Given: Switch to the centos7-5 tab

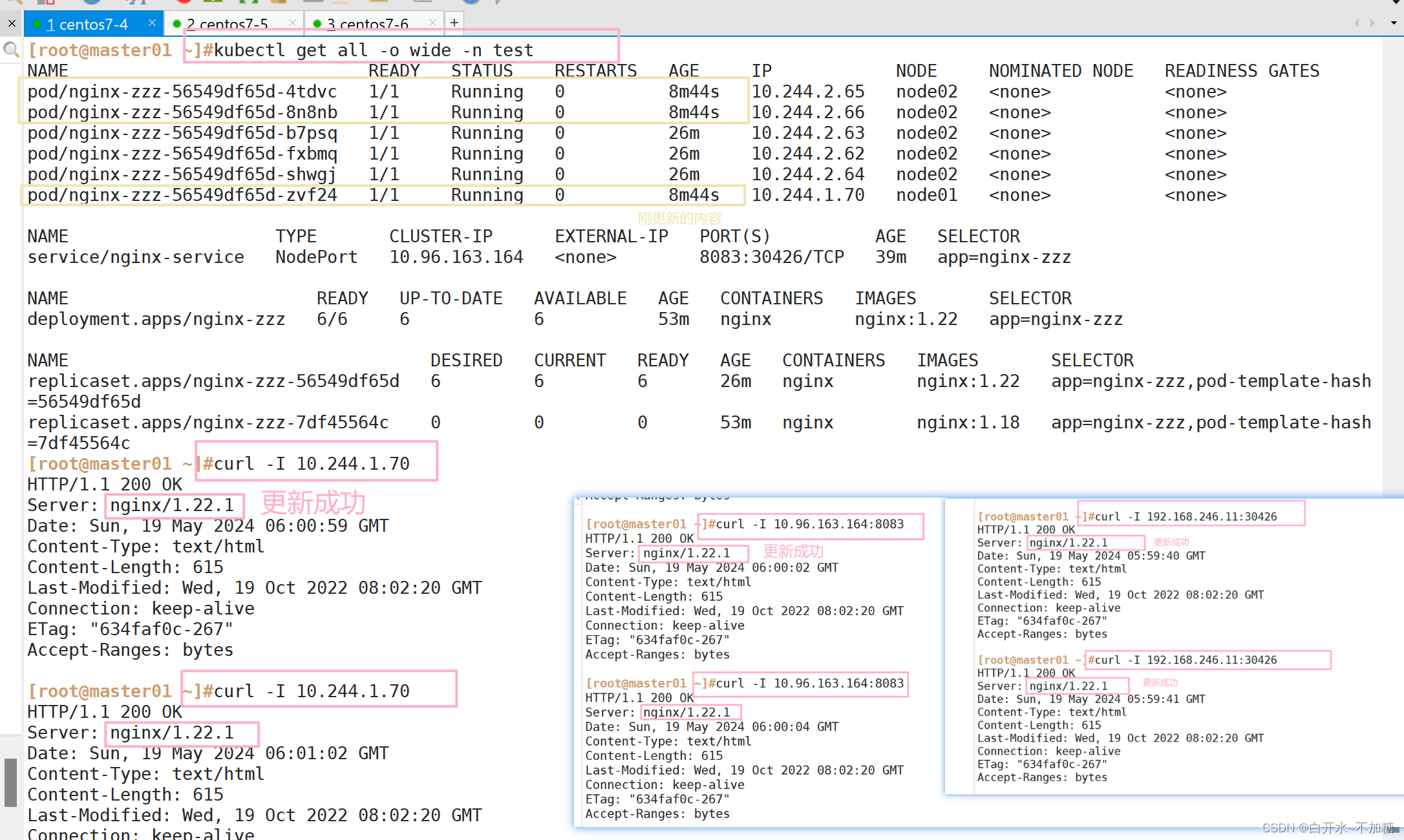Looking at the screenshot, I should point(227,25).
